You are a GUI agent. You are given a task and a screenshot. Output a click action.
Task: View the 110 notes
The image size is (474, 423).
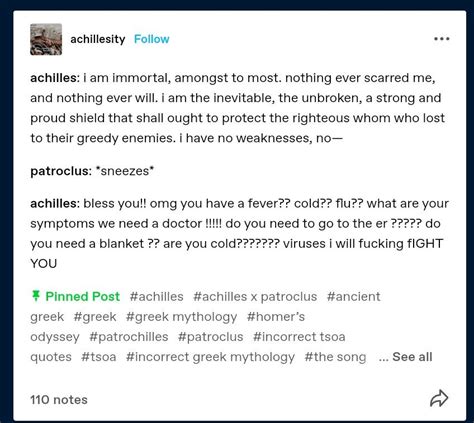point(59,400)
